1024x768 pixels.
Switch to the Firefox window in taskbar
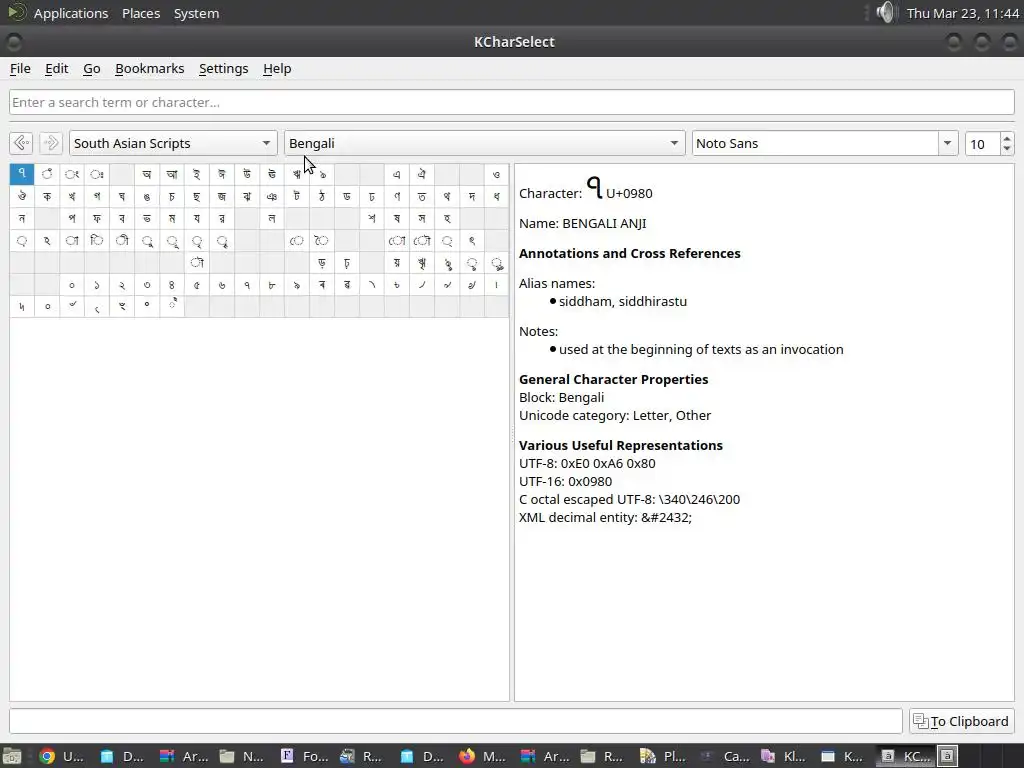[x=481, y=756]
